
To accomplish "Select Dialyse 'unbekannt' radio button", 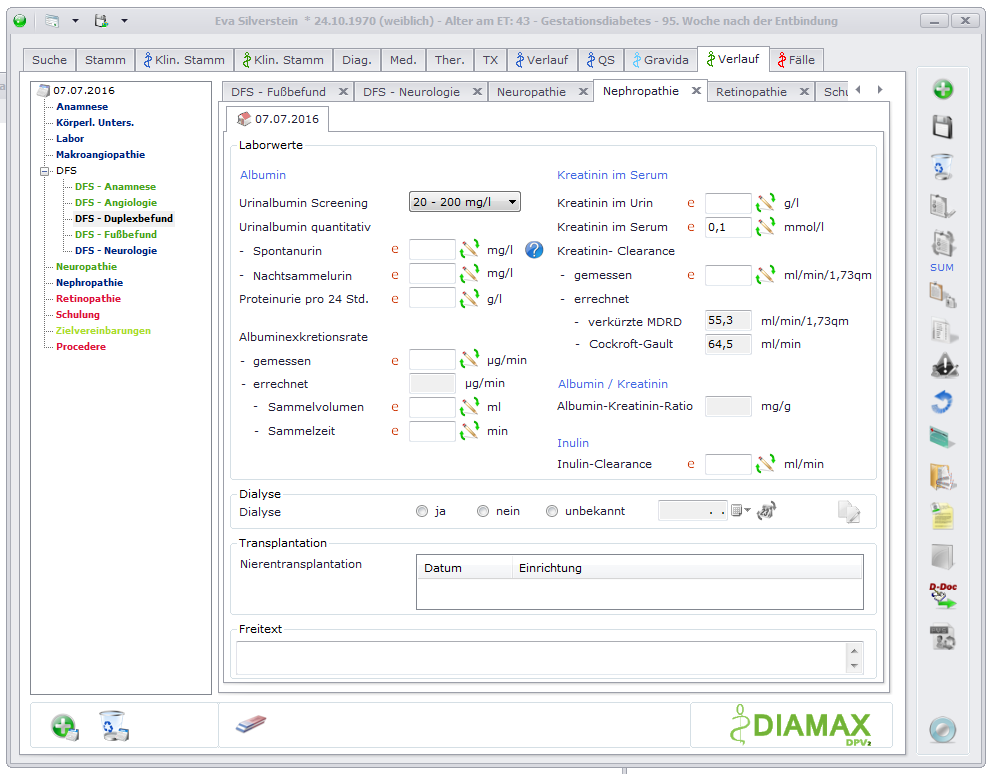I will click(552, 511).
